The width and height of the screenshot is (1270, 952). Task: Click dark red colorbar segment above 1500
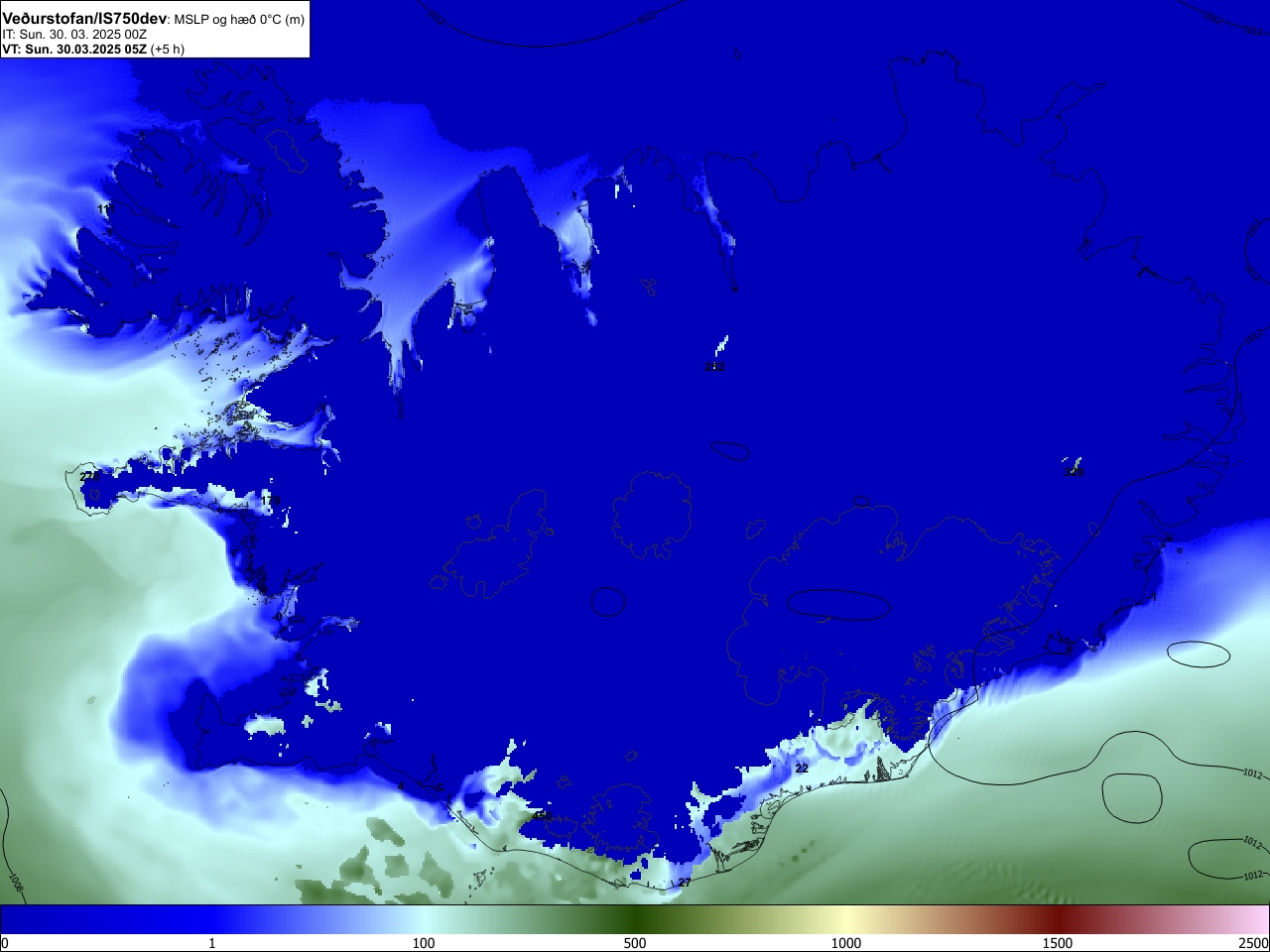click(x=1058, y=919)
